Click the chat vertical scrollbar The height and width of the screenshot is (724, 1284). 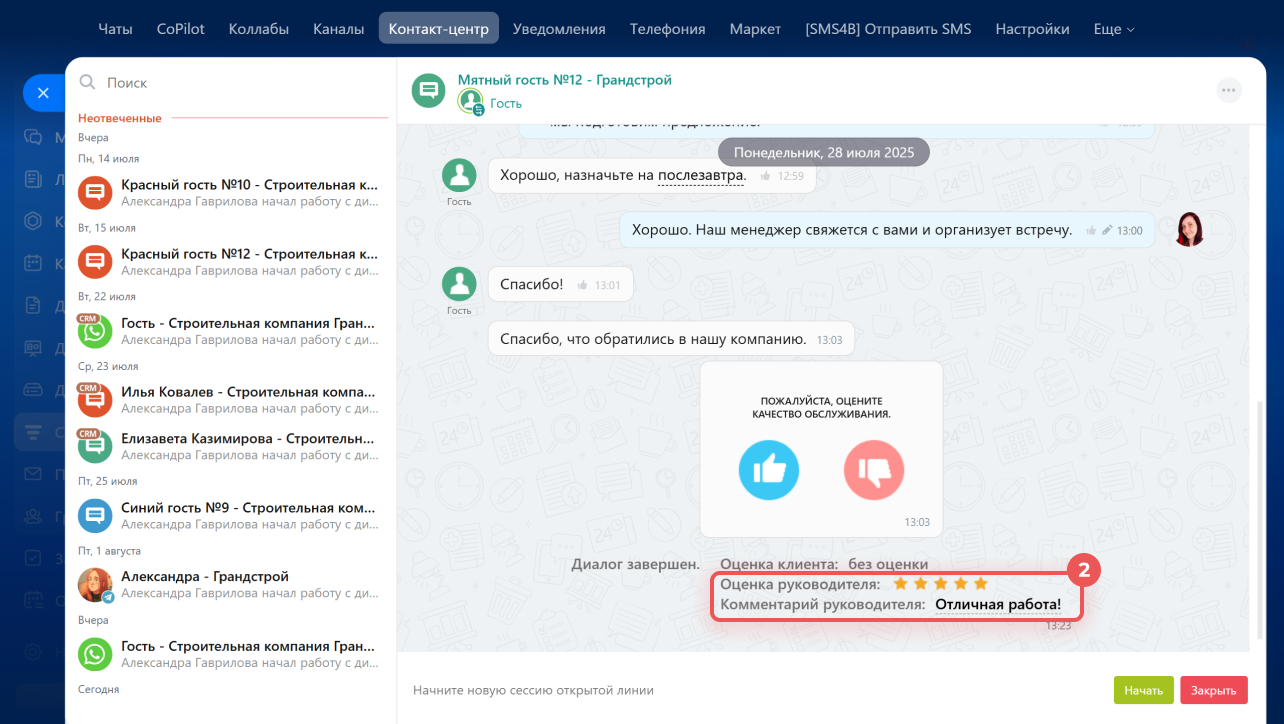click(1258, 520)
